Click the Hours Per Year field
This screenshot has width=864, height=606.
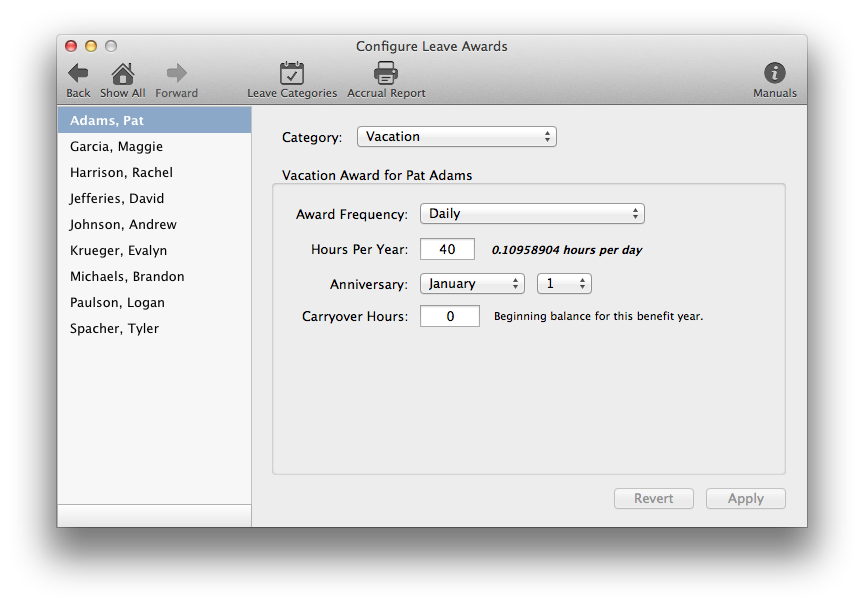coord(447,249)
